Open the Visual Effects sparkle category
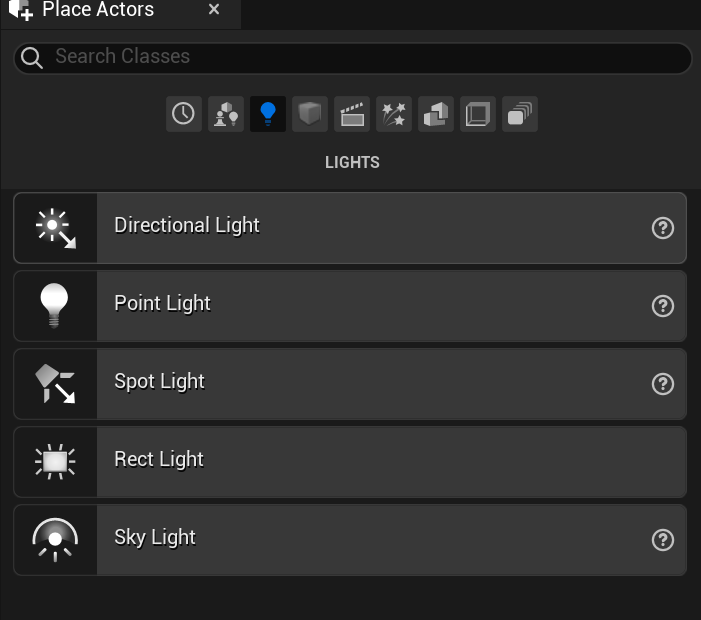Viewport: 701px width, 620px height. click(394, 114)
